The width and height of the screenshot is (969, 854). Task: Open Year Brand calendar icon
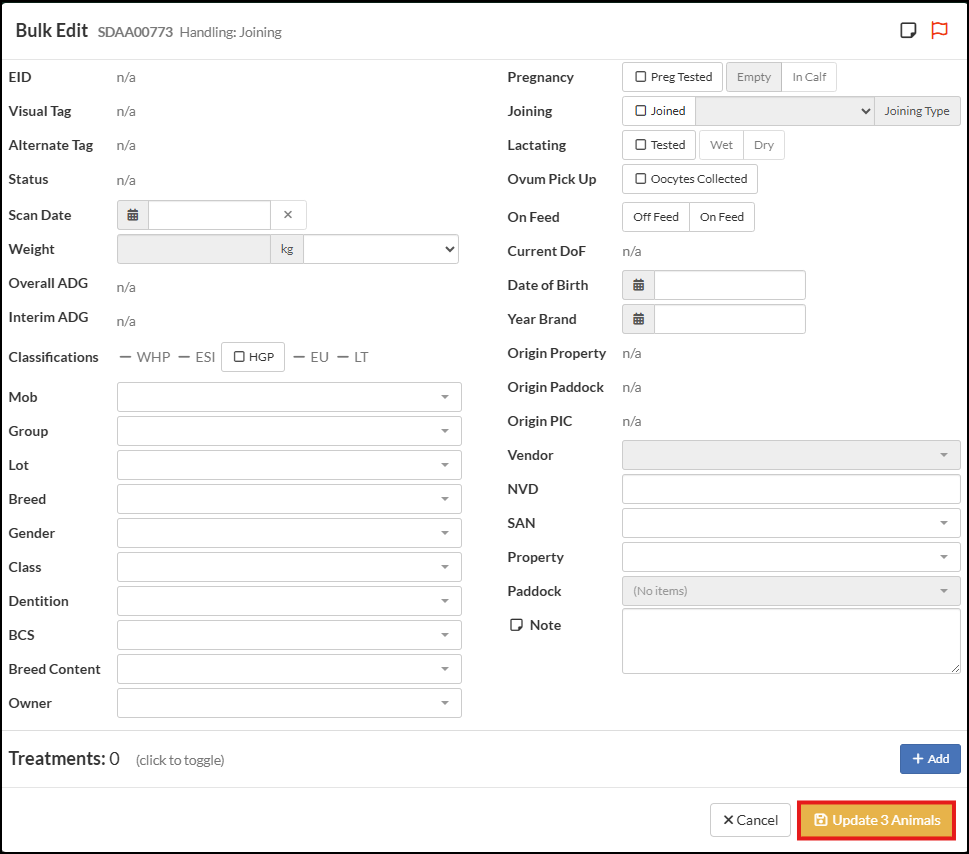[638, 319]
